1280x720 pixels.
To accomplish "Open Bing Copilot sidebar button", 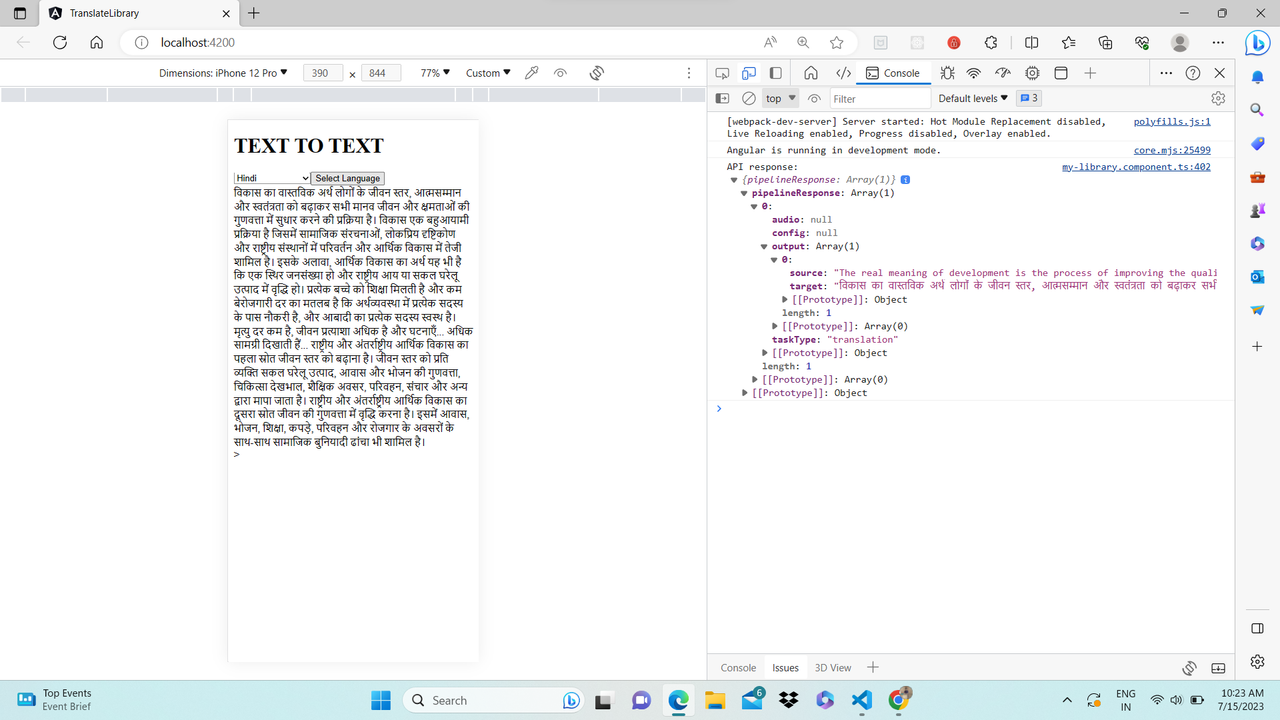I will click(1257, 42).
